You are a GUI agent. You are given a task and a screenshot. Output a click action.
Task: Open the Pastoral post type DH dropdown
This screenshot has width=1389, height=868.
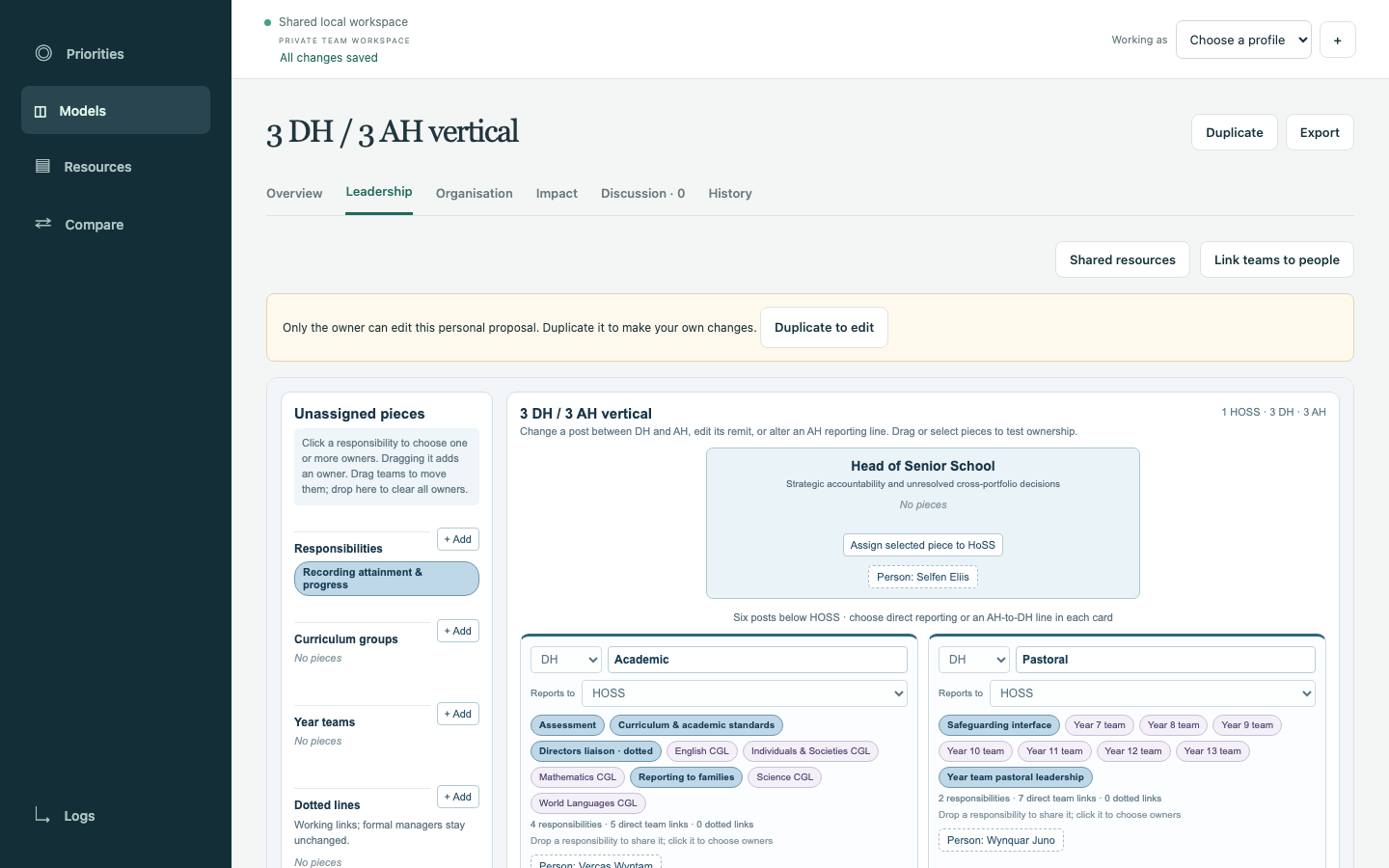point(974,660)
